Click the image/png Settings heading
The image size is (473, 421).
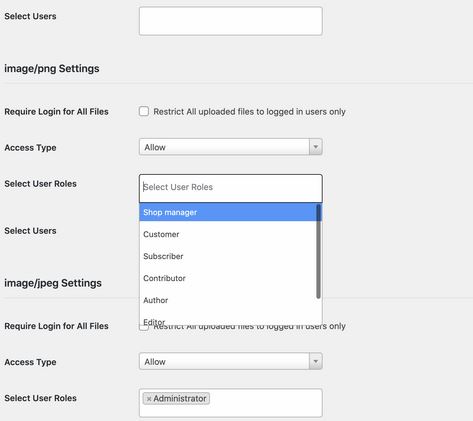tap(52, 69)
